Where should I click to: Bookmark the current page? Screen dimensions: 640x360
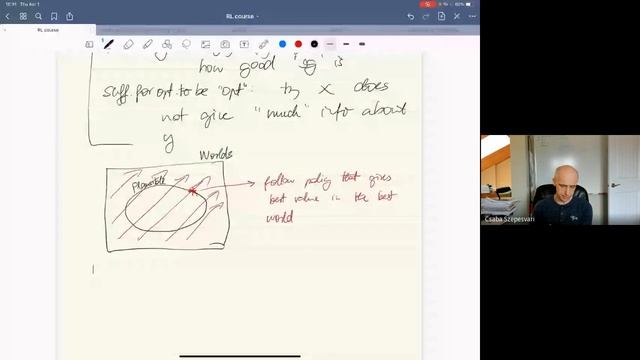[54, 16]
